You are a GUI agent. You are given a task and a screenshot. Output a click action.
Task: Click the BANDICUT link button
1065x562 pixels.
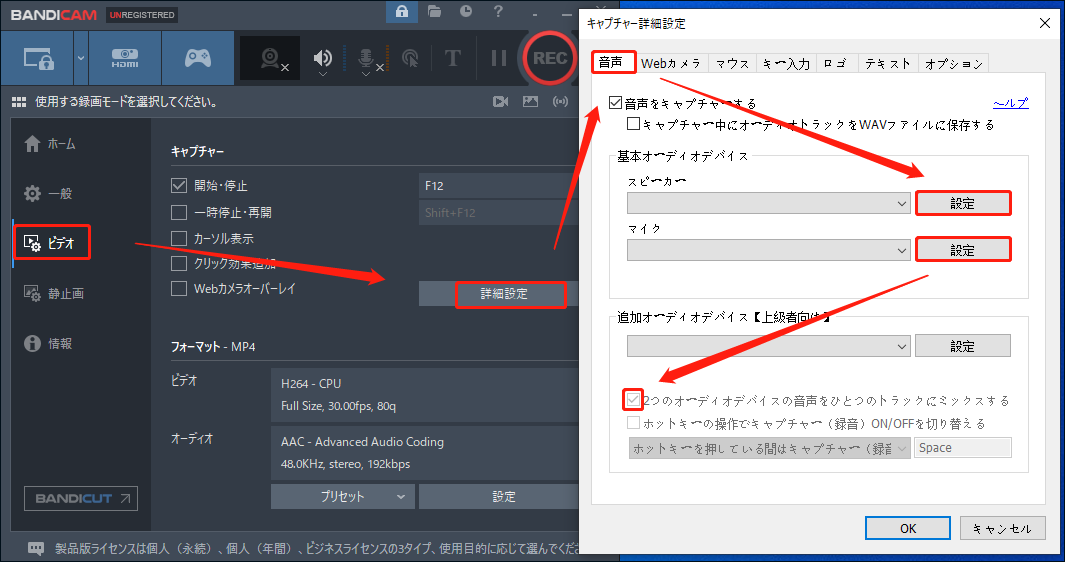[81, 498]
